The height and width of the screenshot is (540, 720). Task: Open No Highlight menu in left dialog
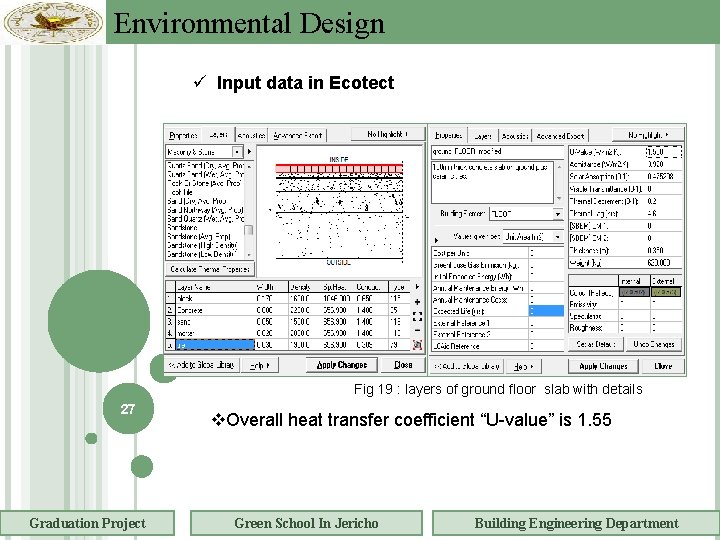pyautogui.click(x=388, y=134)
